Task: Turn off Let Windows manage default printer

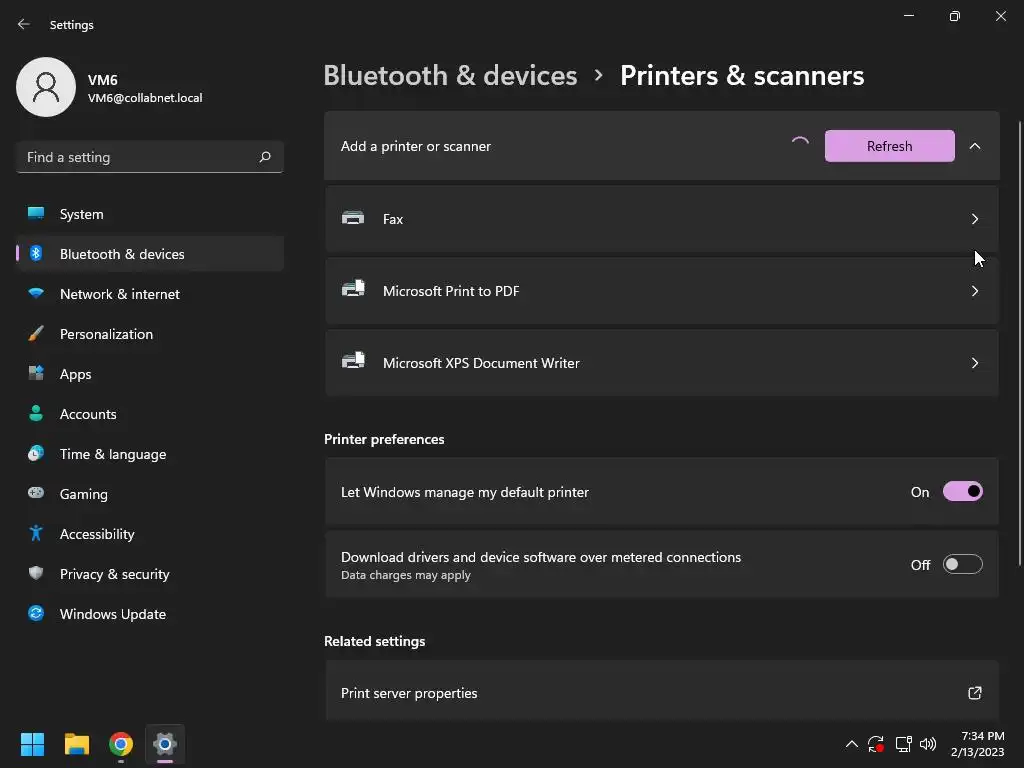Action: coord(962,492)
